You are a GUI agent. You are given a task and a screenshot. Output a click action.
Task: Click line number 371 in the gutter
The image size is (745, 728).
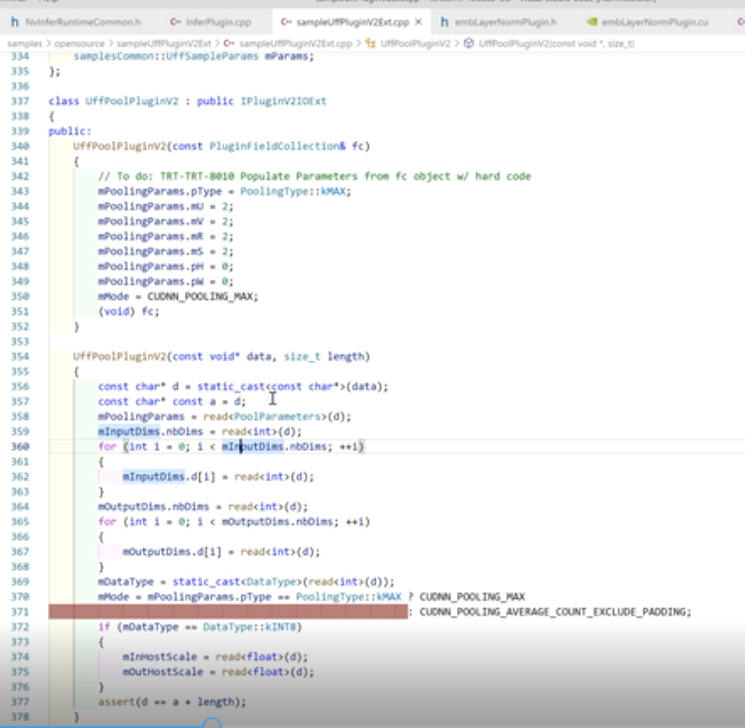click(x=20, y=612)
